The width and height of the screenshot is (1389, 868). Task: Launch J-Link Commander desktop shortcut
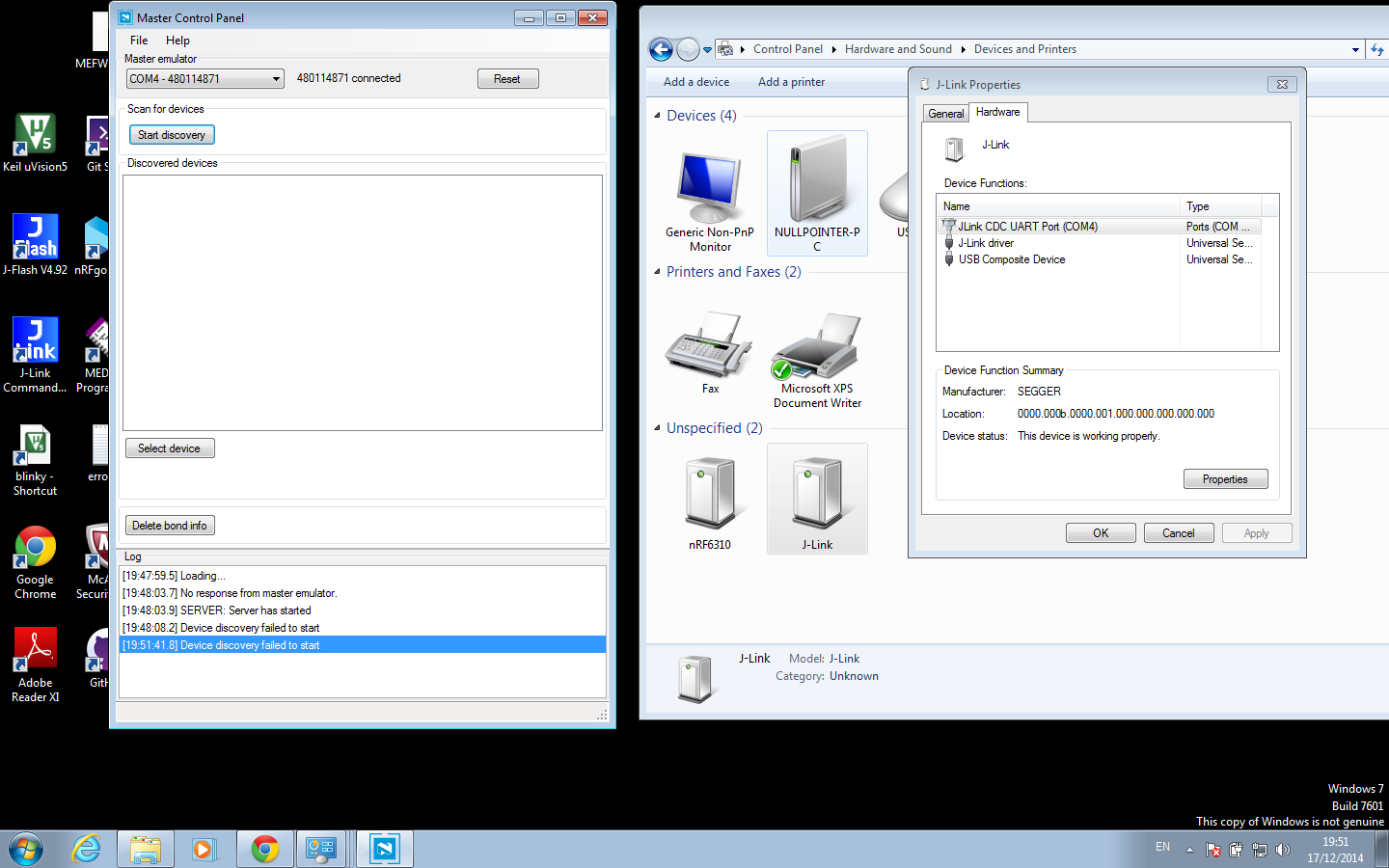[x=35, y=355]
